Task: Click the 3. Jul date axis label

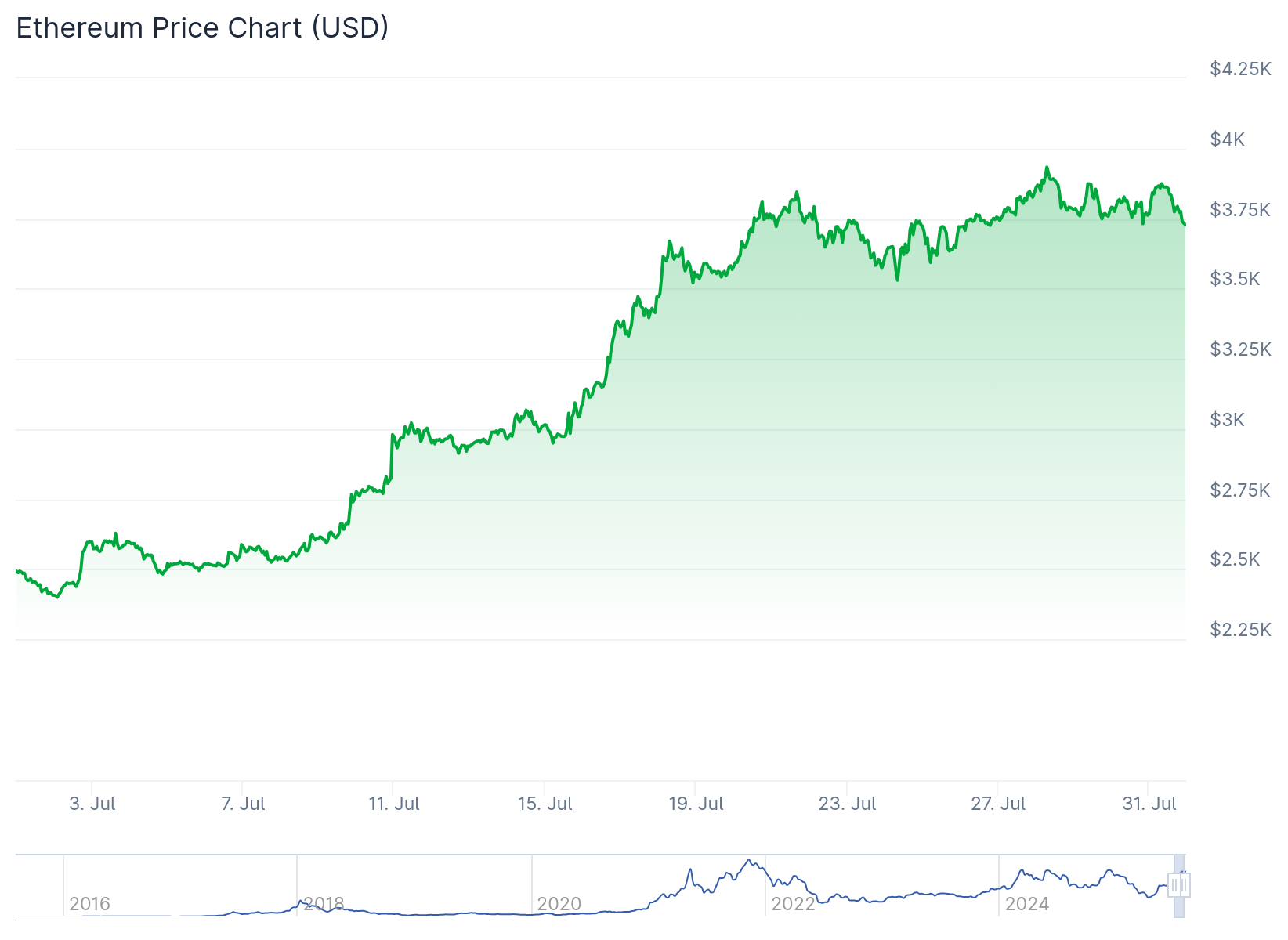Action: click(x=92, y=804)
